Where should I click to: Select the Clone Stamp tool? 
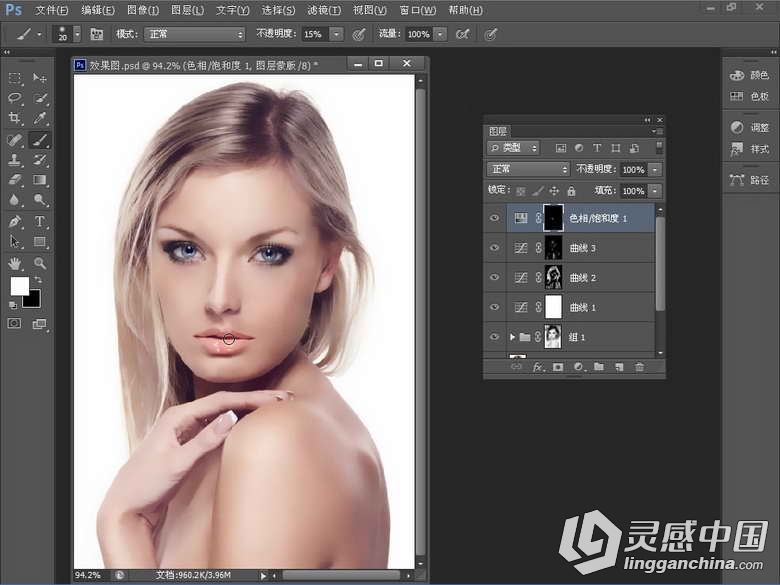pyautogui.click(x=15, y=160)
